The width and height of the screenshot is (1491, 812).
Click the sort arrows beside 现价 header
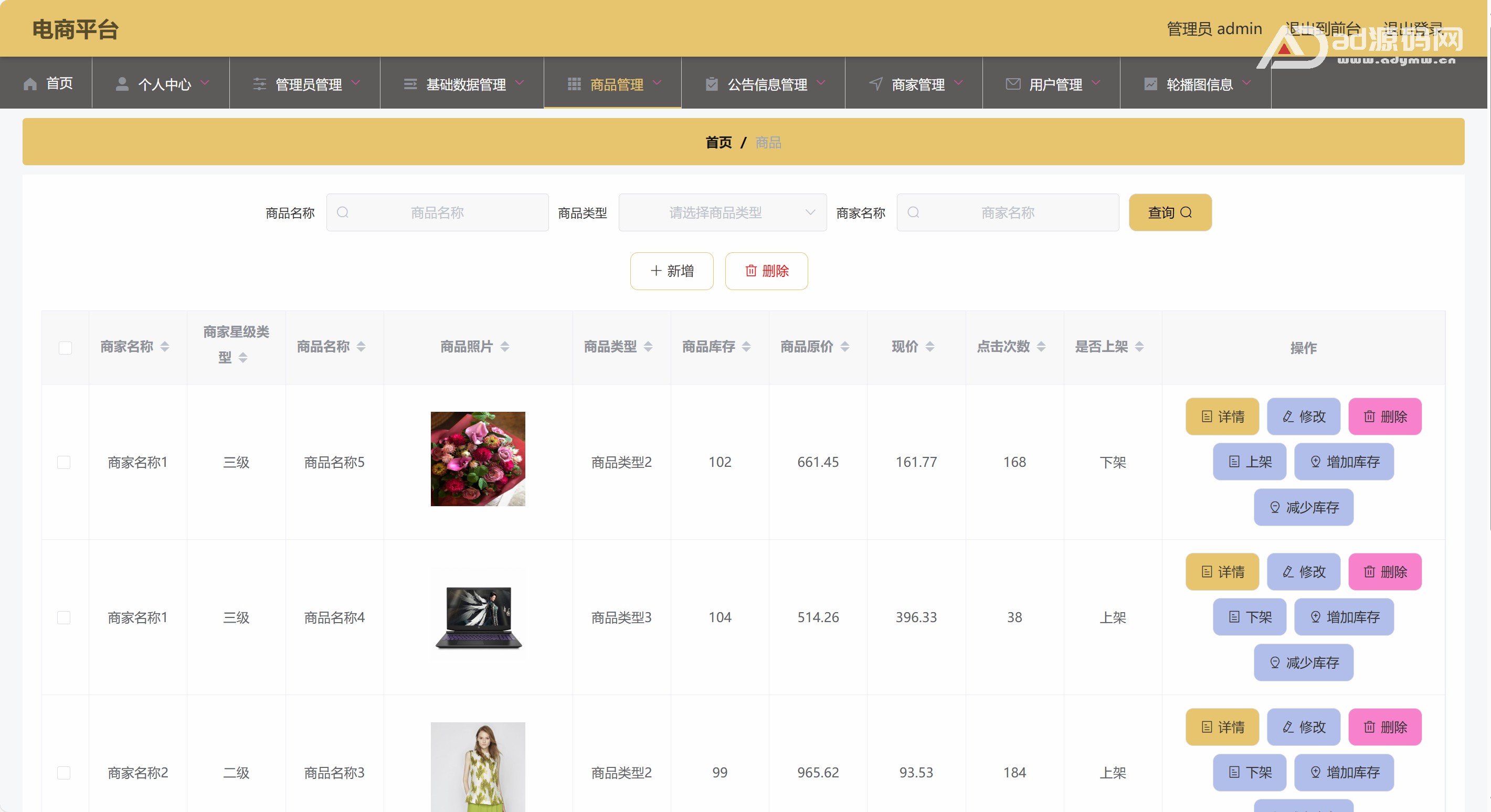pyautogui.click(x=929, y=346)
